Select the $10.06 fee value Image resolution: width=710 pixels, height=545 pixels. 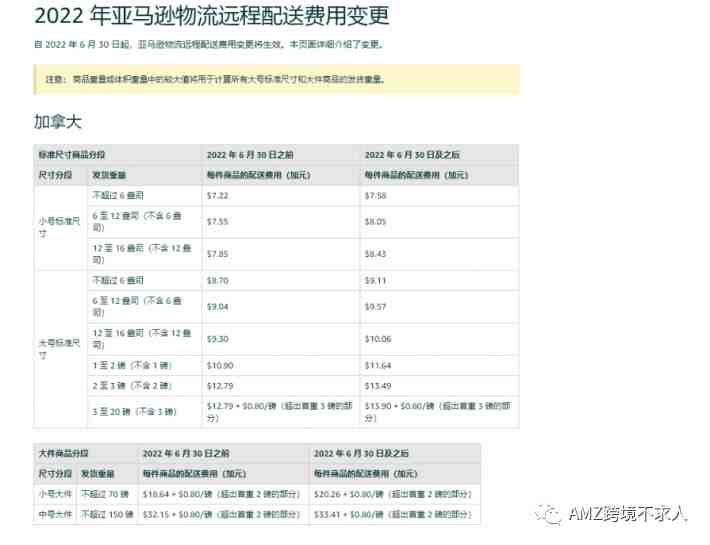[378, 339]
